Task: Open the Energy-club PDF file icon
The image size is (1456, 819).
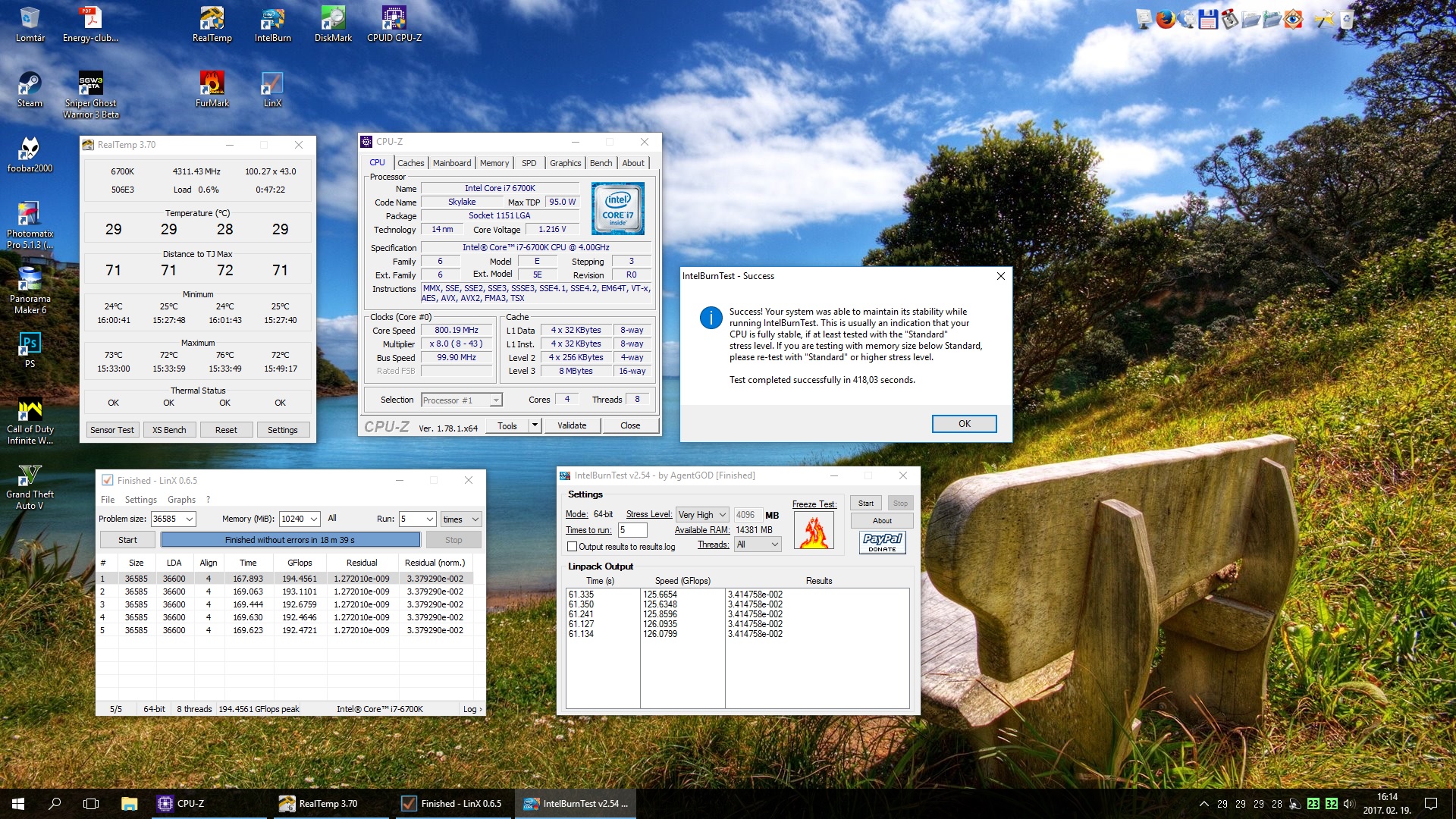Action: [x=90, y=24]
